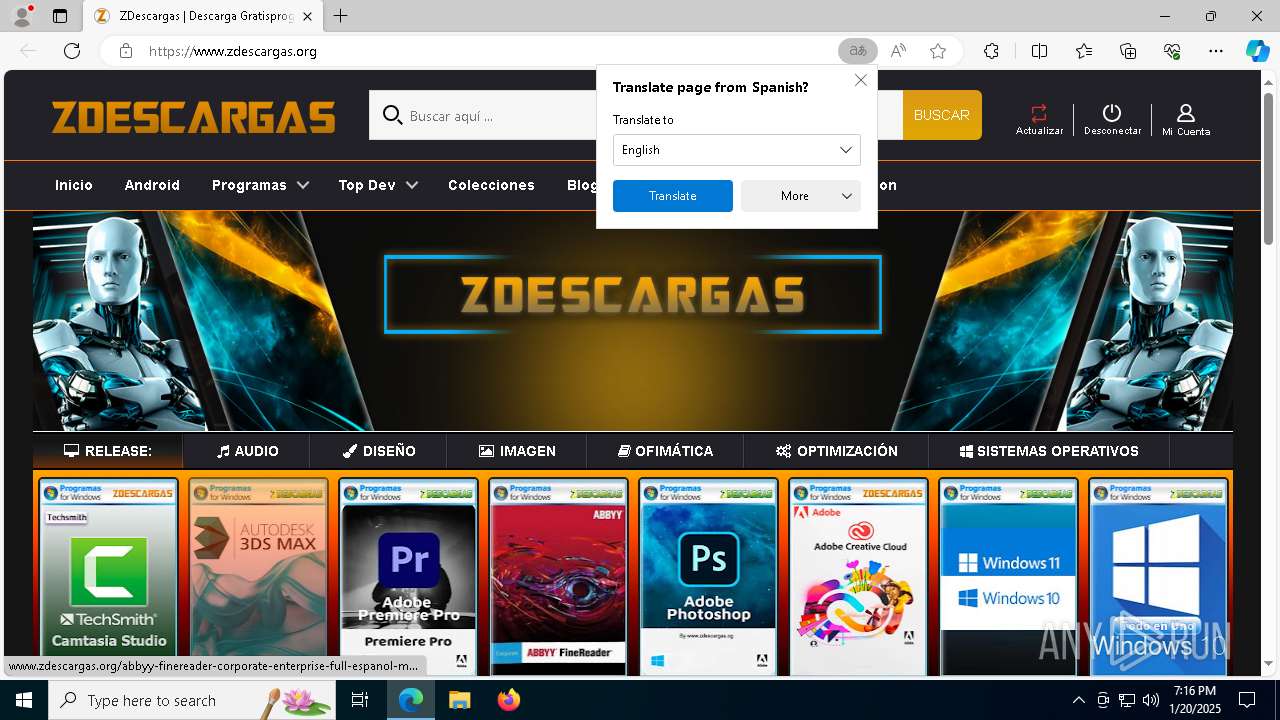Select the IMAGEN tab
Screen dimensions: 1280x720
(517, 451)
